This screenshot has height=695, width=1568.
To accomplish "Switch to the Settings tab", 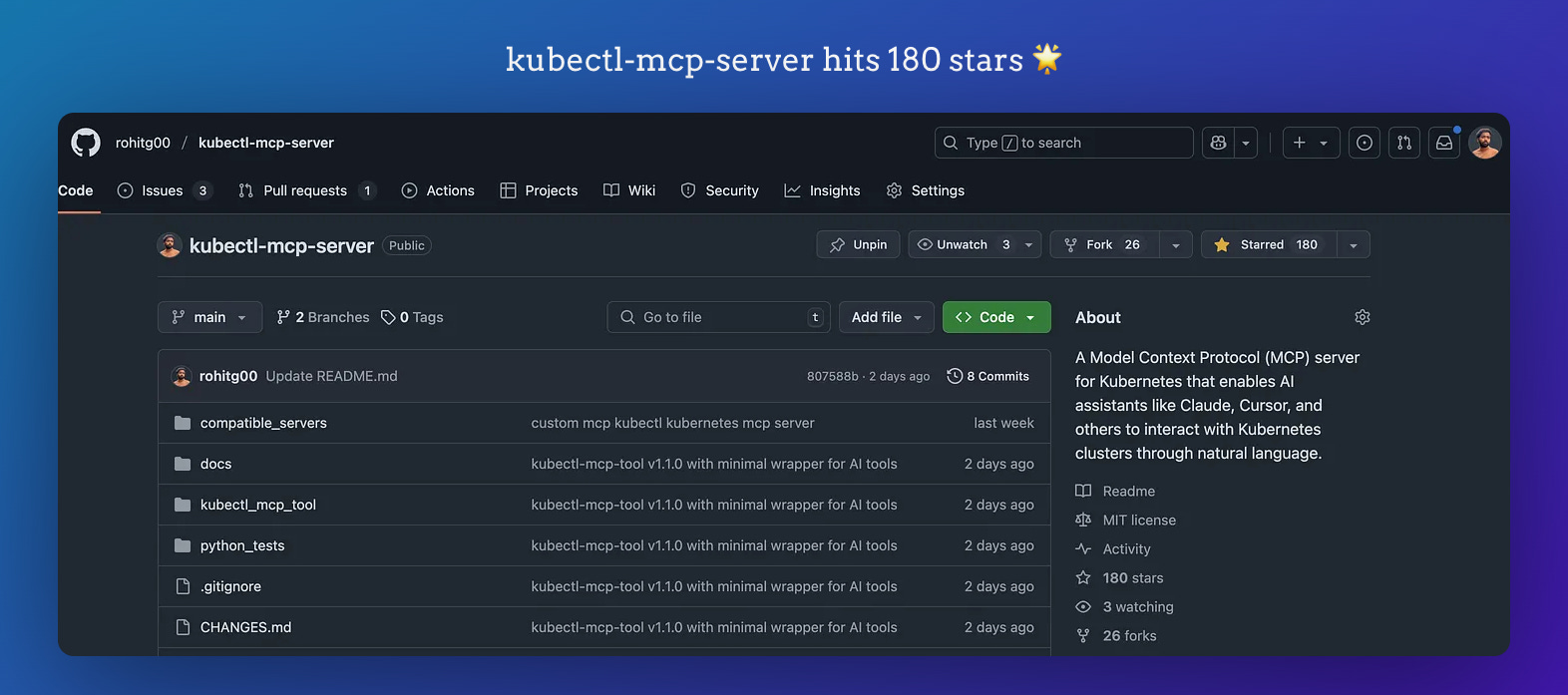I will [x=926, y=190].
